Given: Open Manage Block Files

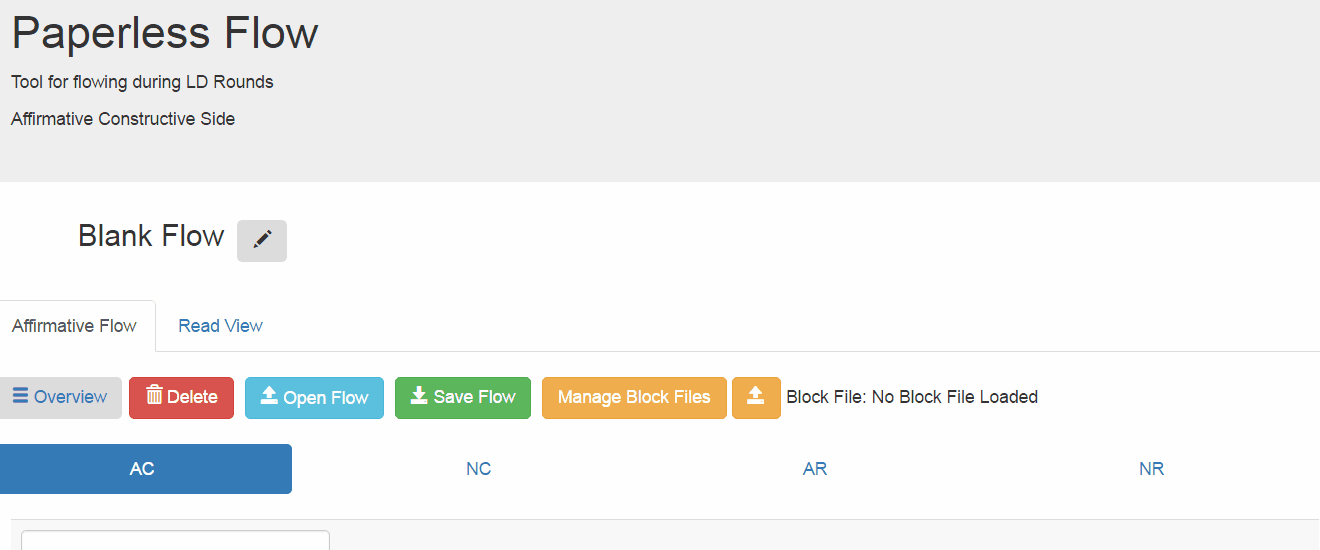Looking at the screenshot, I should pyautogui.click(x=634, y=398).
